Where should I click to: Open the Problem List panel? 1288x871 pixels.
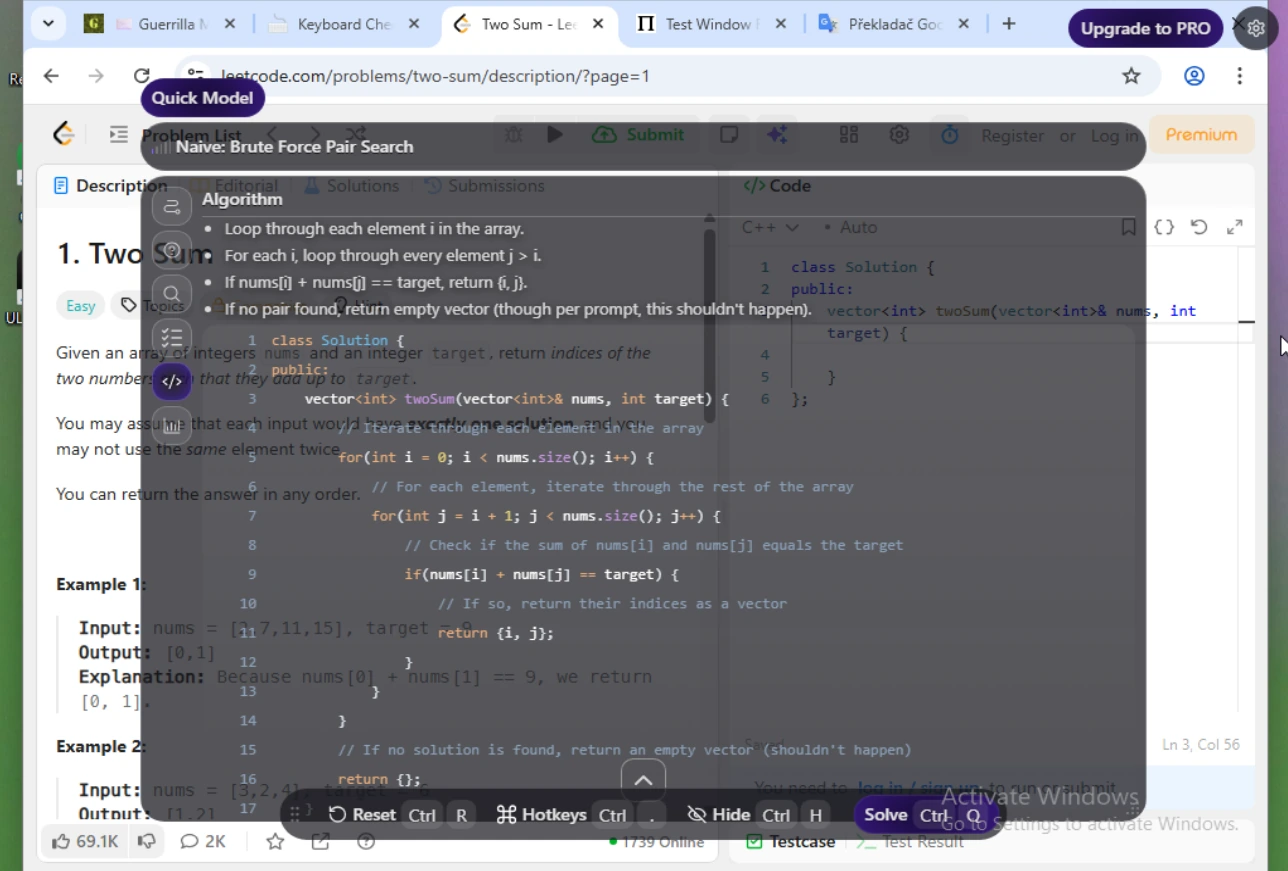176,135
